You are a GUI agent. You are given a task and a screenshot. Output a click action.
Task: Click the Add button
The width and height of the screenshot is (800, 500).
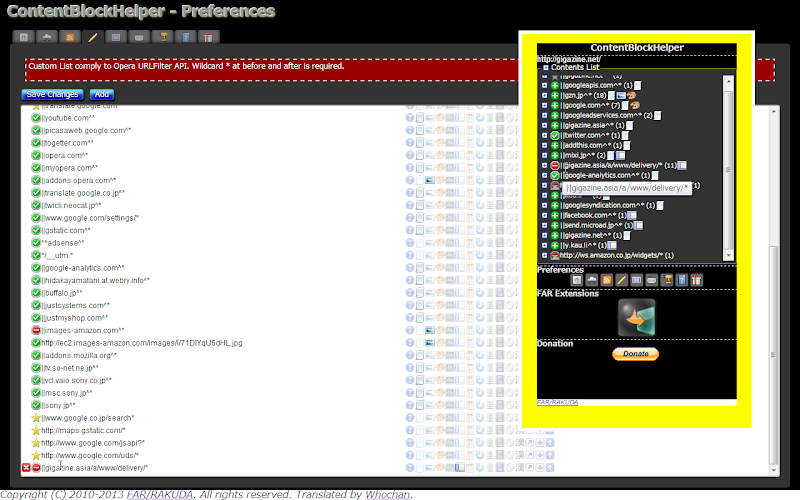click(102, 94)
